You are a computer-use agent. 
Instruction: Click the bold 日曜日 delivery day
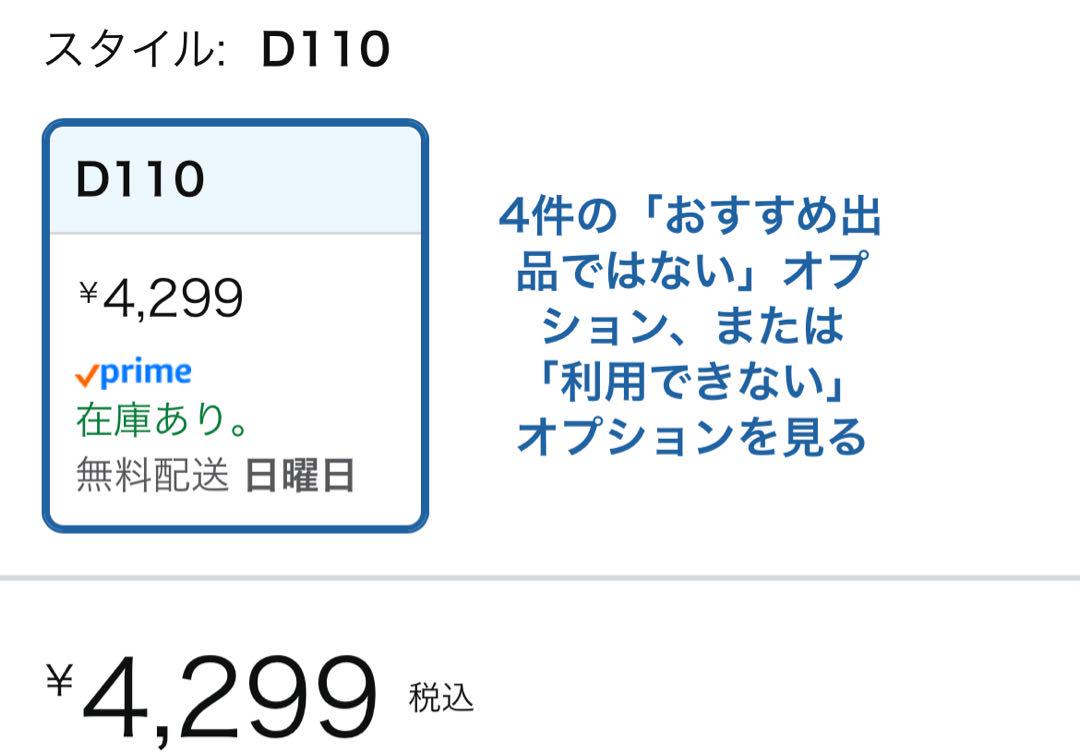click(300, 475)
